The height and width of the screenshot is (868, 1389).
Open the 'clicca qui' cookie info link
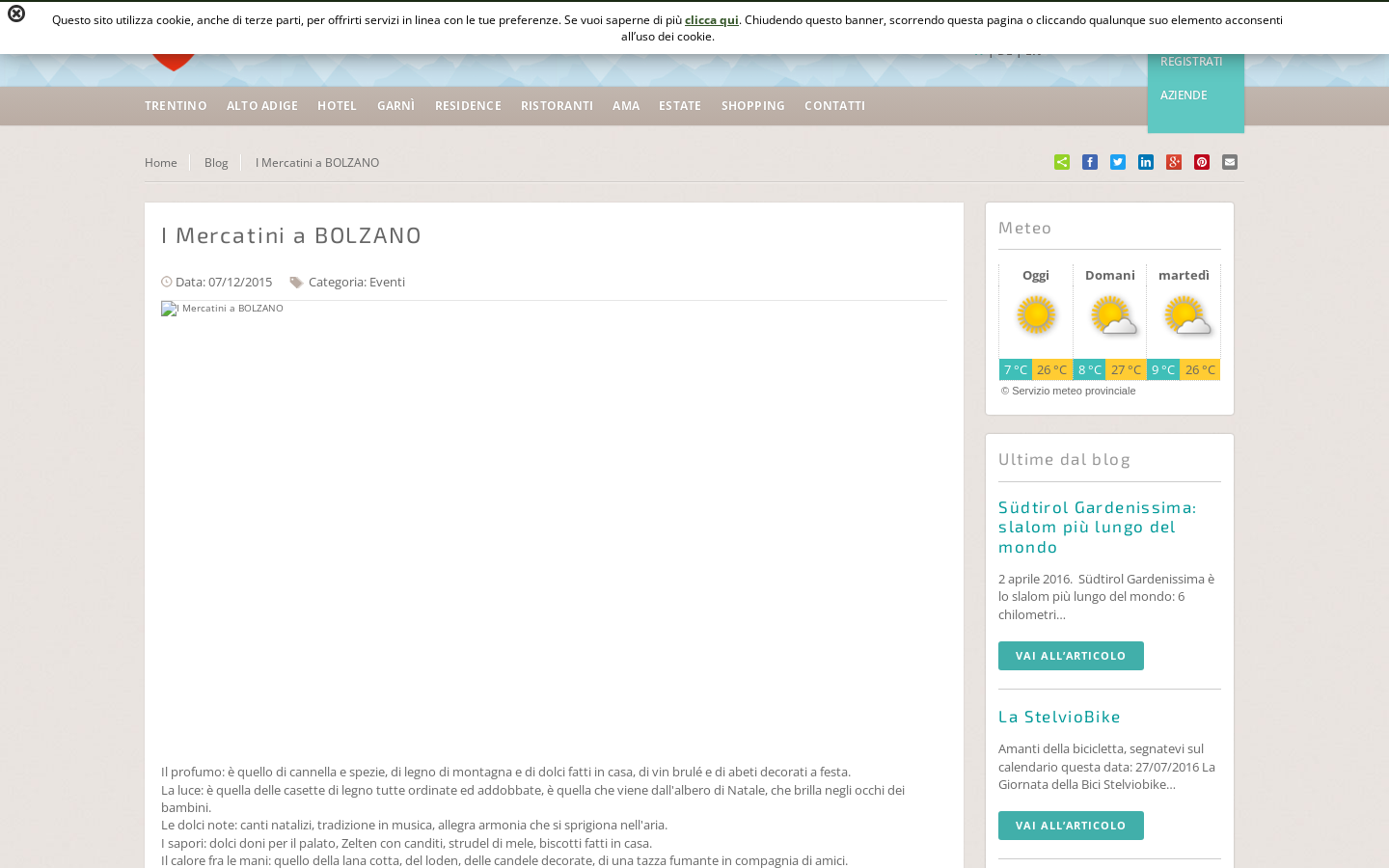712,19
